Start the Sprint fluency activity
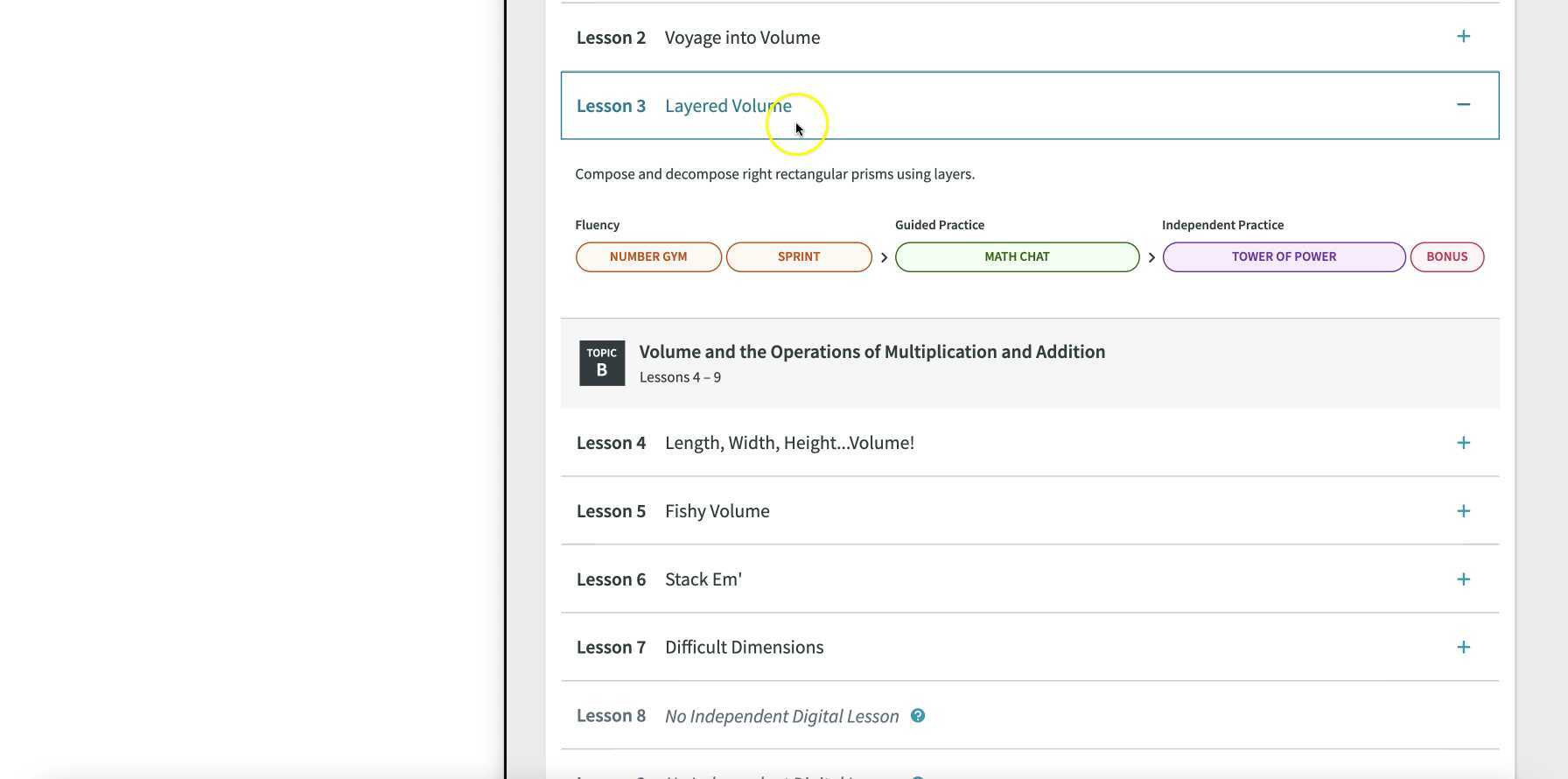This screenshot has width=1568, height=779. [799, 257]
